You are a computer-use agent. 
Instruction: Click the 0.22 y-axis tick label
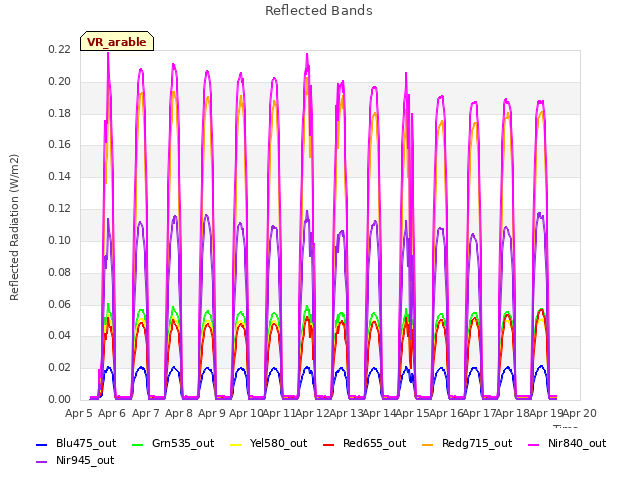click(x=59, y=49)
